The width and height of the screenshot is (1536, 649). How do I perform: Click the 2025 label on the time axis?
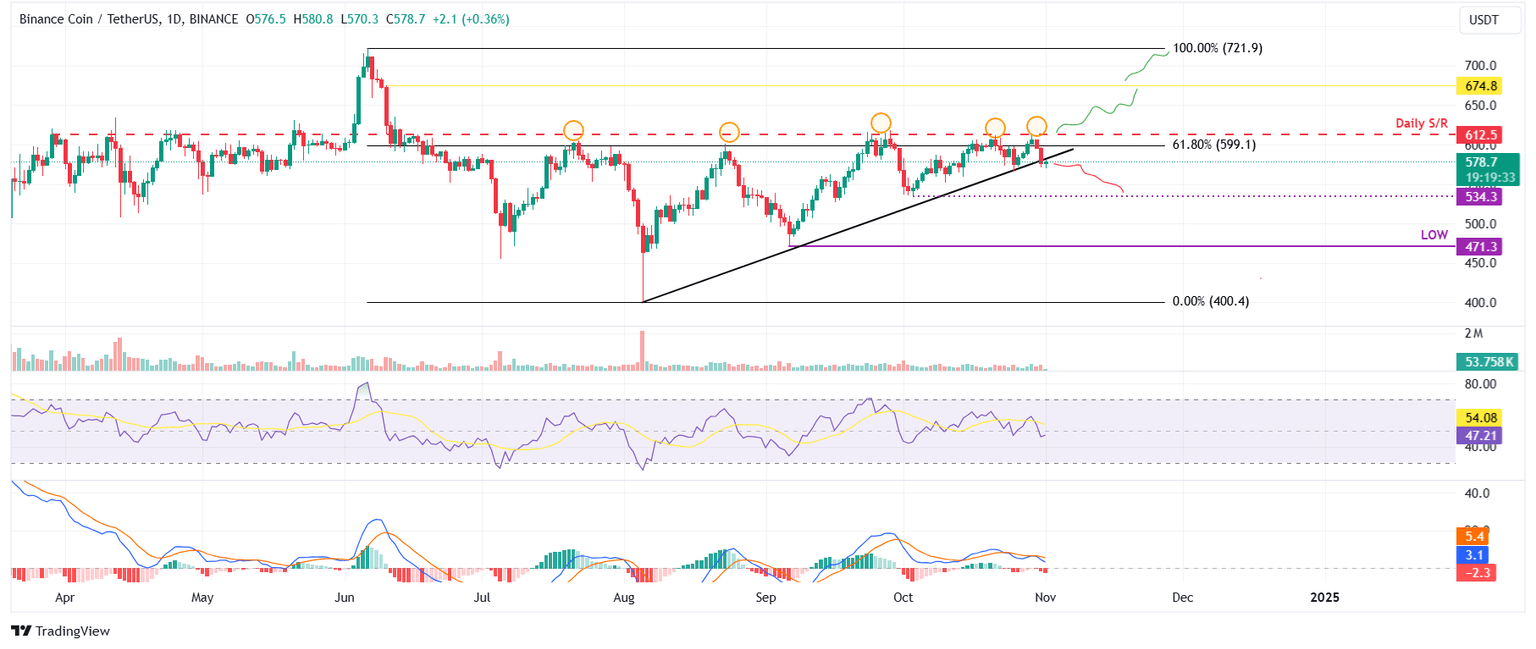point(1325,597)
